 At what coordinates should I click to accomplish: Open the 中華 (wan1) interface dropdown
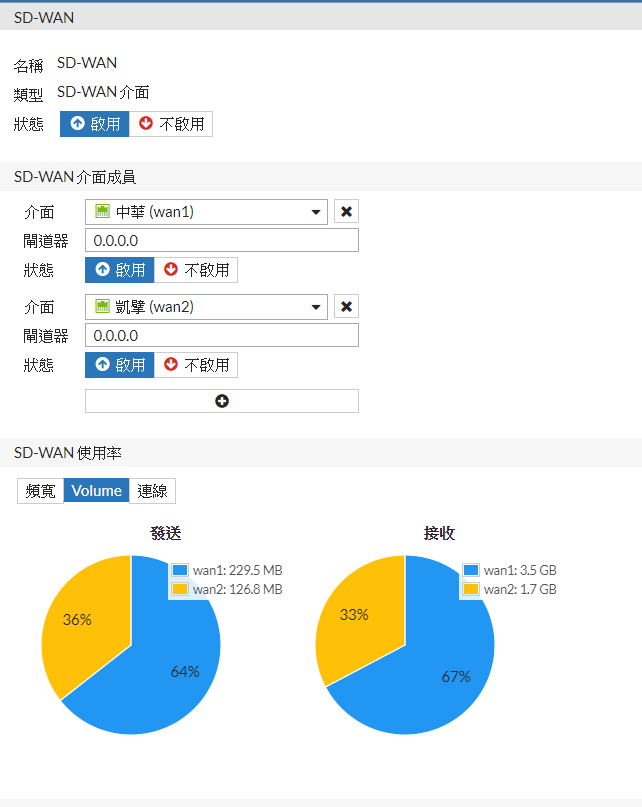coord(206,212)
